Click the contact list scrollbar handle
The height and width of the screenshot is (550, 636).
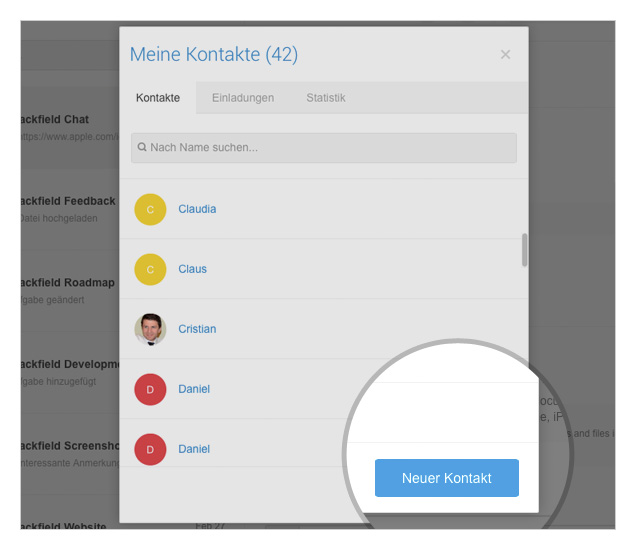(524, 250)
